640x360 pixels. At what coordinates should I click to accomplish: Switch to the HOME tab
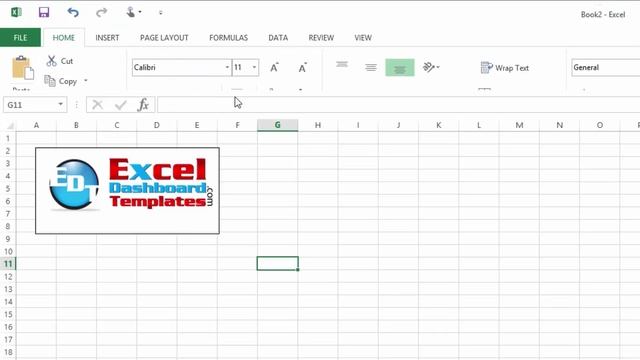pyautogui.click(x=64, y=38)
